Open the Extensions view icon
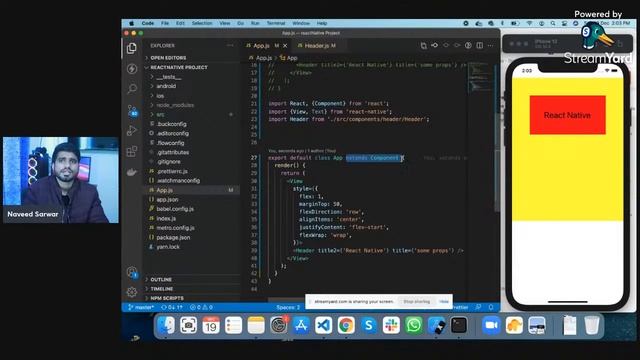The image size is (640, 360). coord(131,151)
